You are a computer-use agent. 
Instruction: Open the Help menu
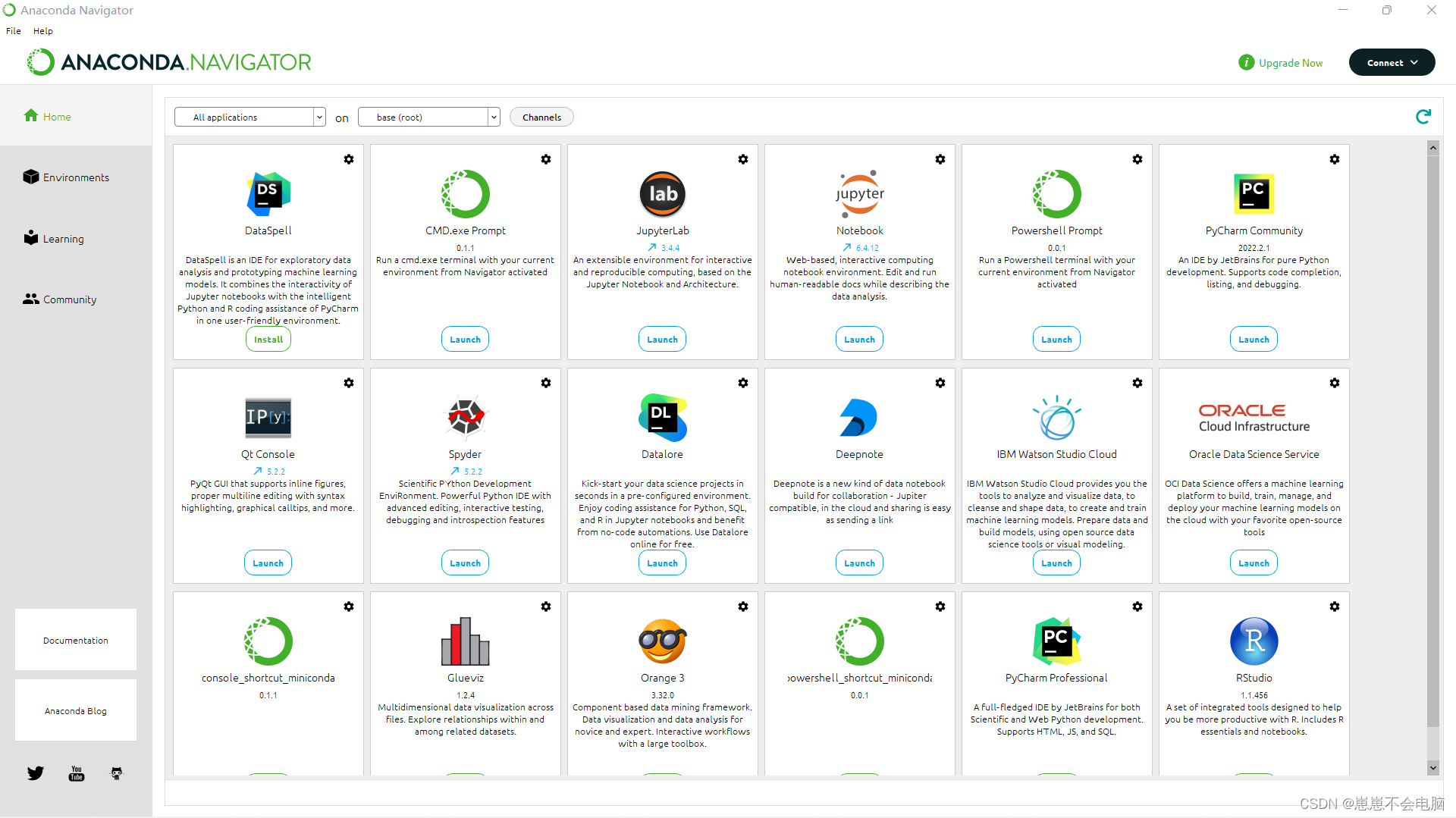coord(43,31)
